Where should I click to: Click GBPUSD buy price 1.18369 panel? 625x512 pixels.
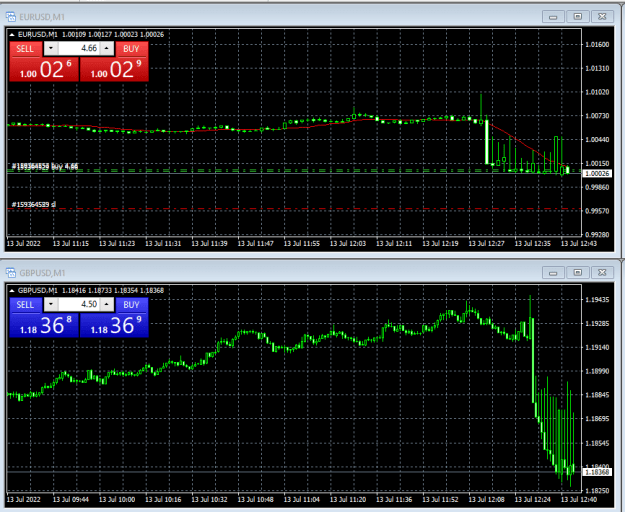point(114,326)
